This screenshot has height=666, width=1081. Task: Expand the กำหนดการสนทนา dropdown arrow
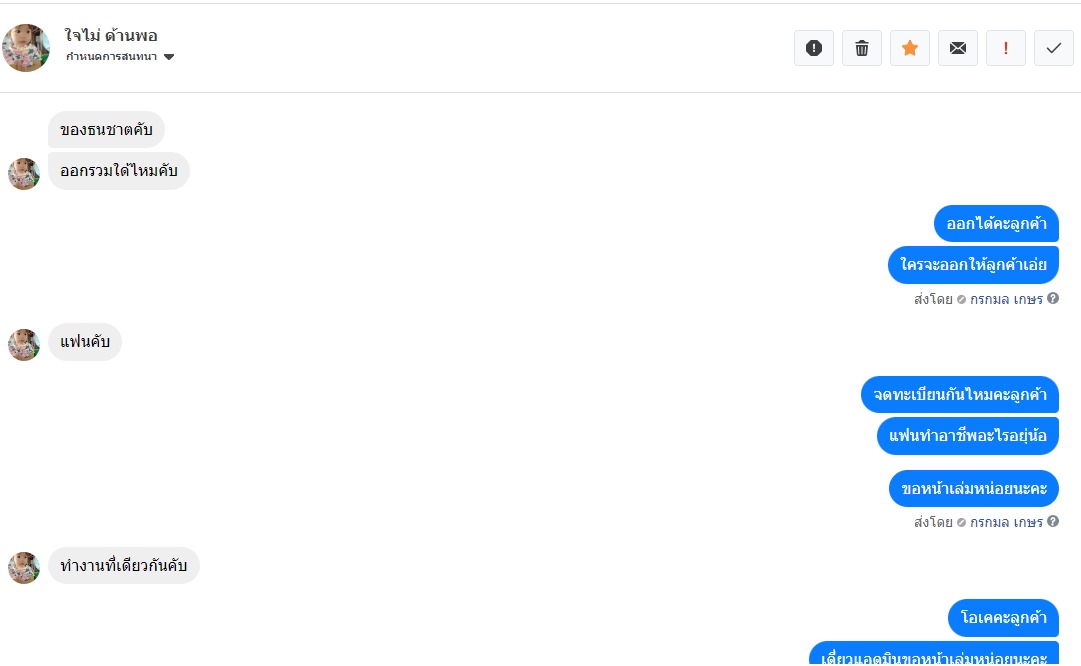pos(169,57)
